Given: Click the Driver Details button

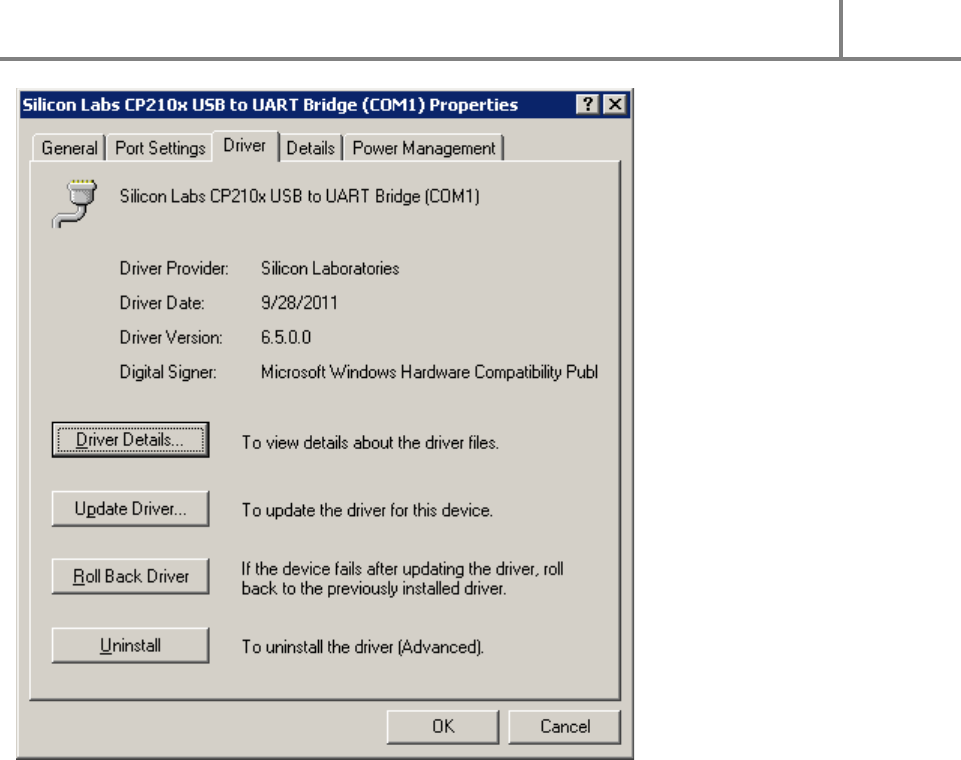Looking at the screenshot, I should (x=131, y=440).
